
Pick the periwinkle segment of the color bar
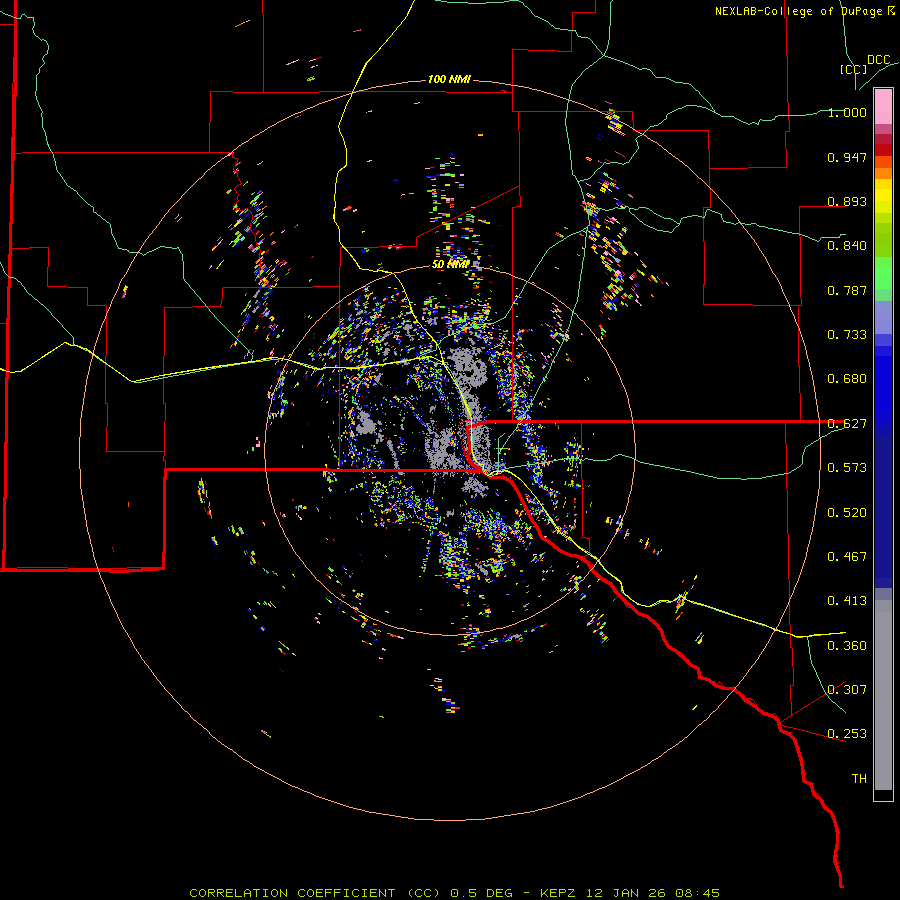pos(883,317)
